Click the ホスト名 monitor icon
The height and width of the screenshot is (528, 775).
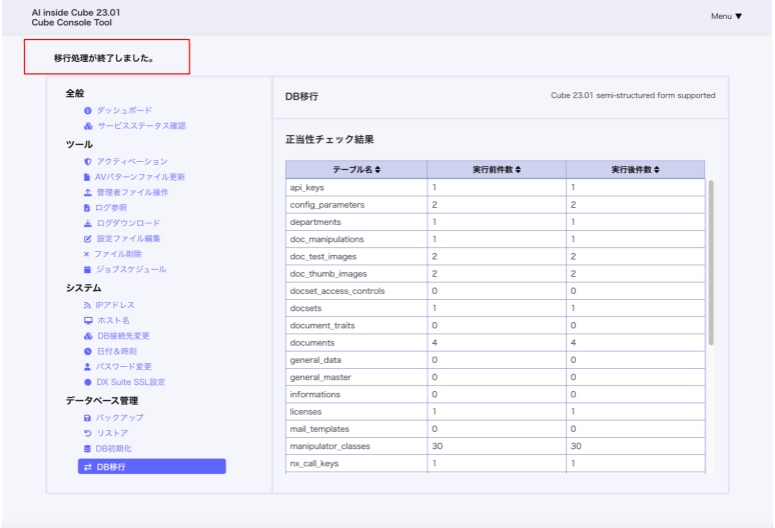(88, 321)
